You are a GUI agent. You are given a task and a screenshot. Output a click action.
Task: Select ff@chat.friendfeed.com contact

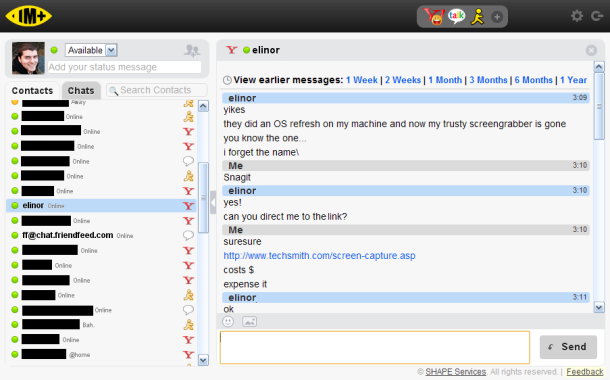(x=101, y=235)
